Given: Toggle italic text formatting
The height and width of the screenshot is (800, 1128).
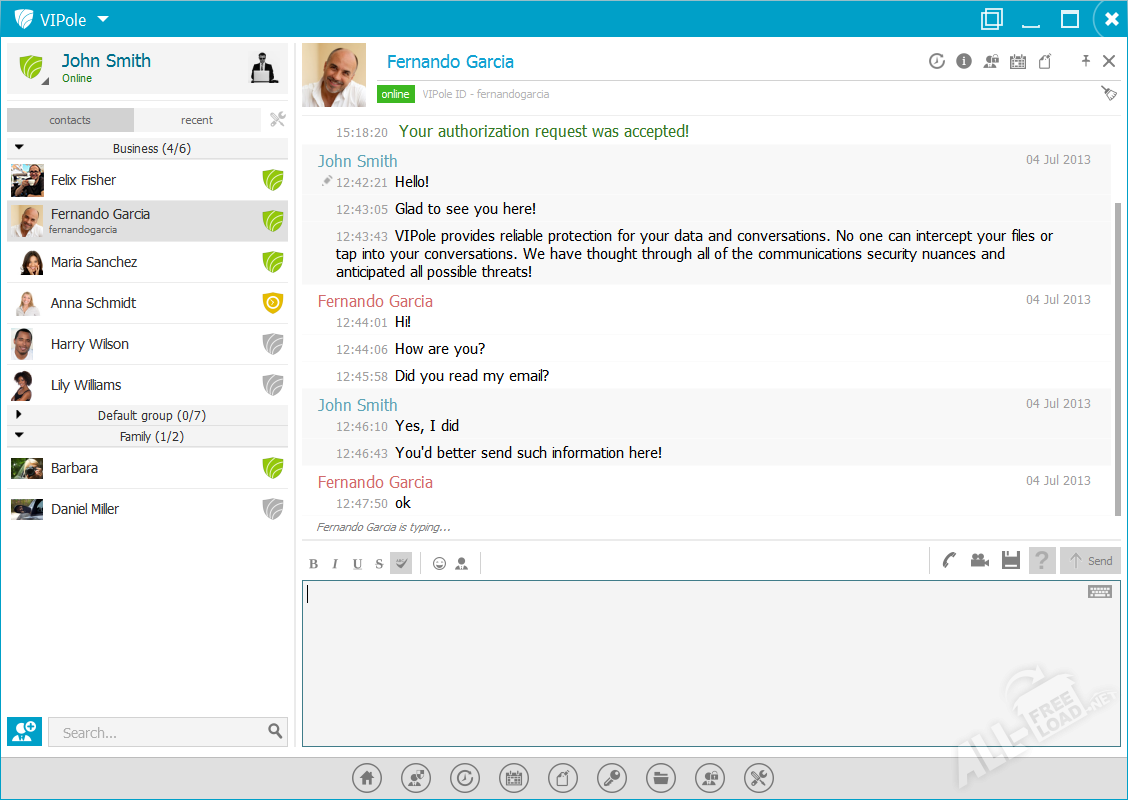Looking at the screenshot, I should [335, 564].
